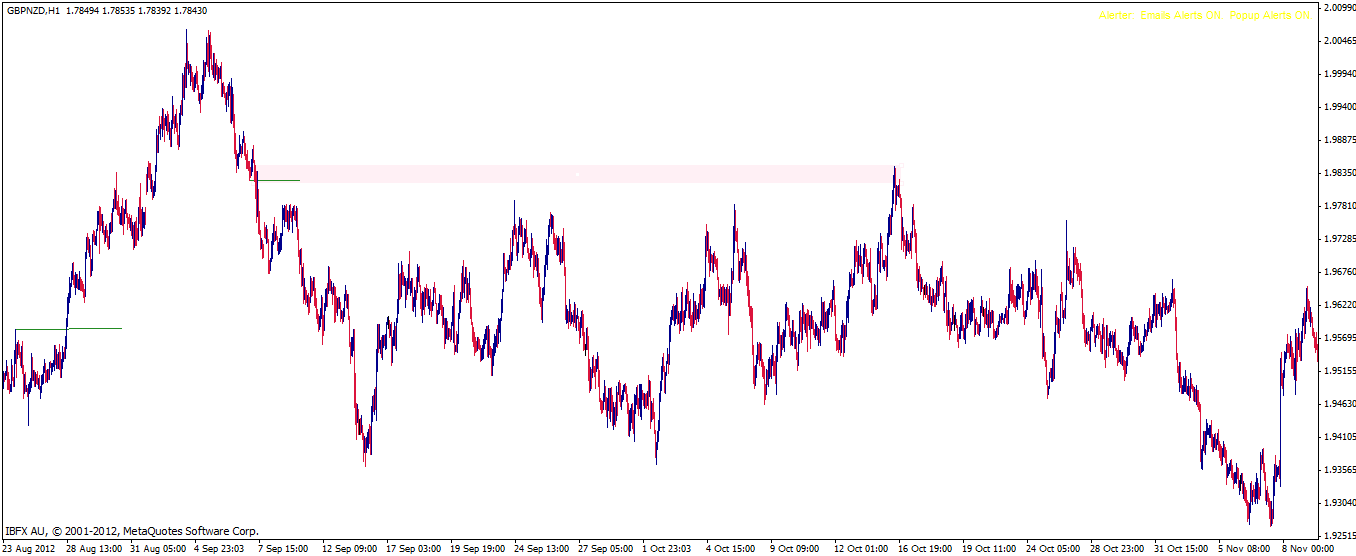Screen dimensions: 1356x556
Task: Click the GBPNZD,H1 symbol label
Action: click(x=33, y=11)
